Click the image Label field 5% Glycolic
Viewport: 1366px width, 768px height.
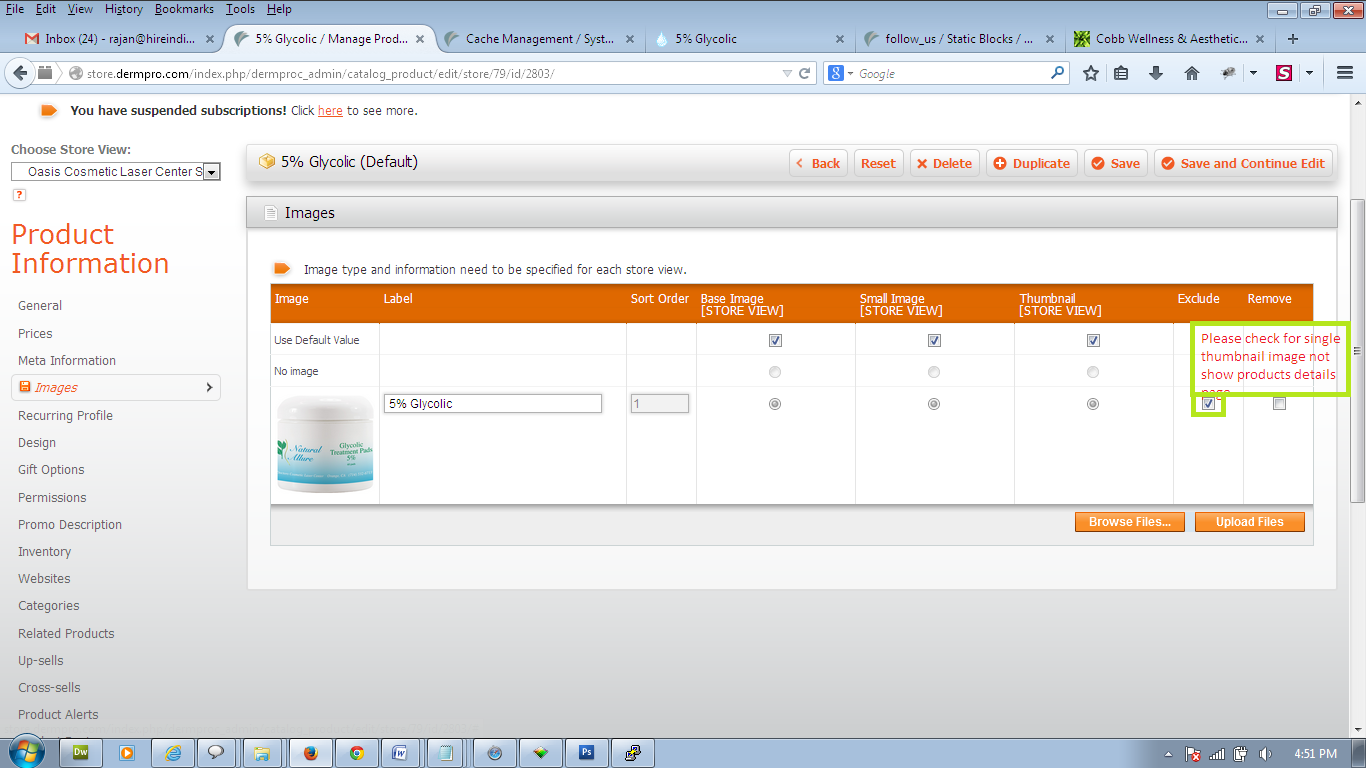493,404
